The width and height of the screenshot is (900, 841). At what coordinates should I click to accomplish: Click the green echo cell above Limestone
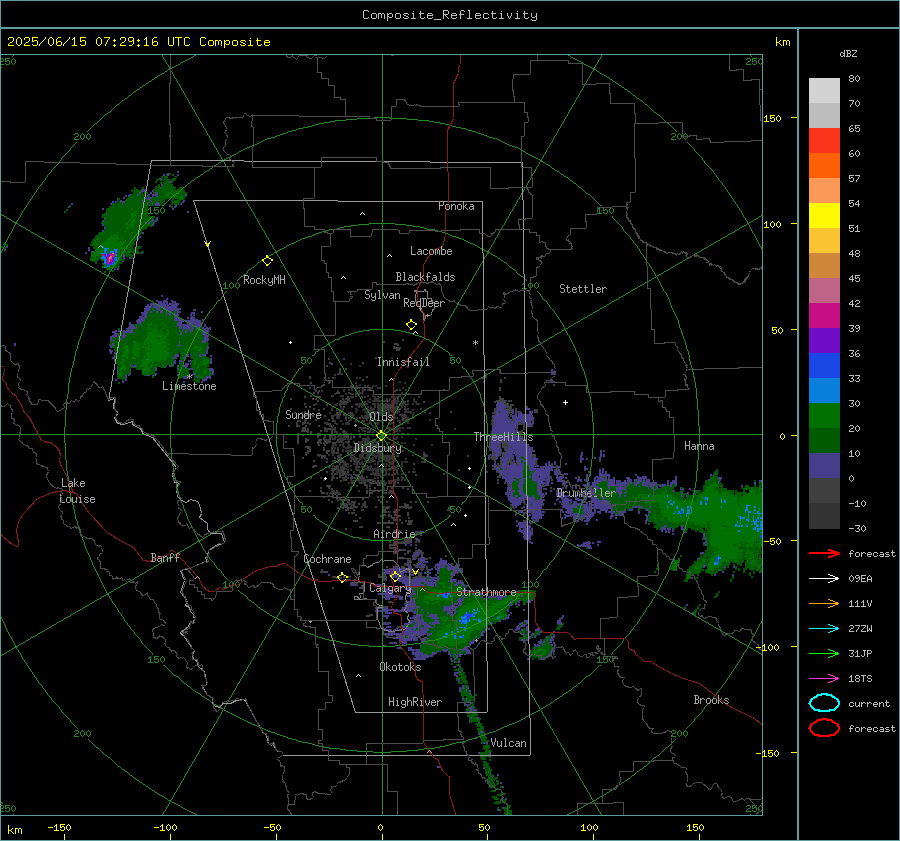tap(161, 342)
